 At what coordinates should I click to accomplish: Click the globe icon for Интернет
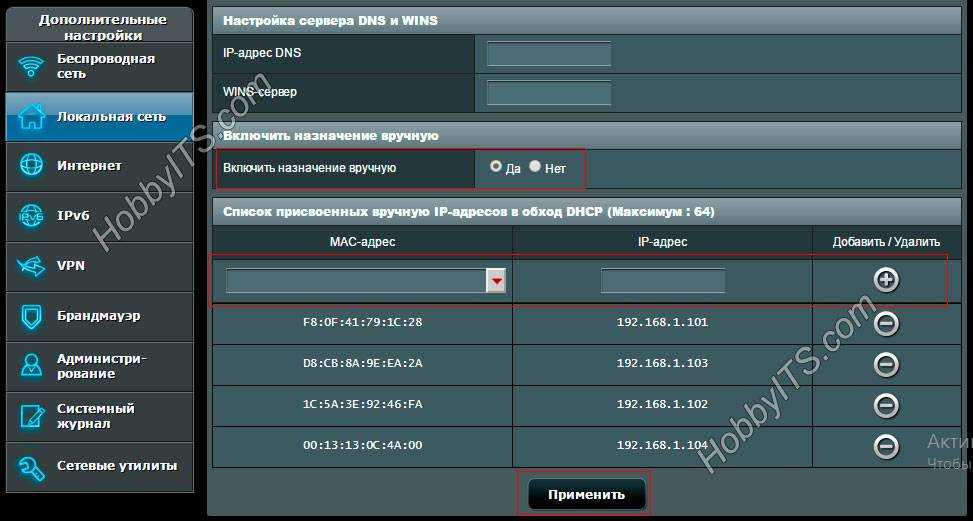coord(32,166)
